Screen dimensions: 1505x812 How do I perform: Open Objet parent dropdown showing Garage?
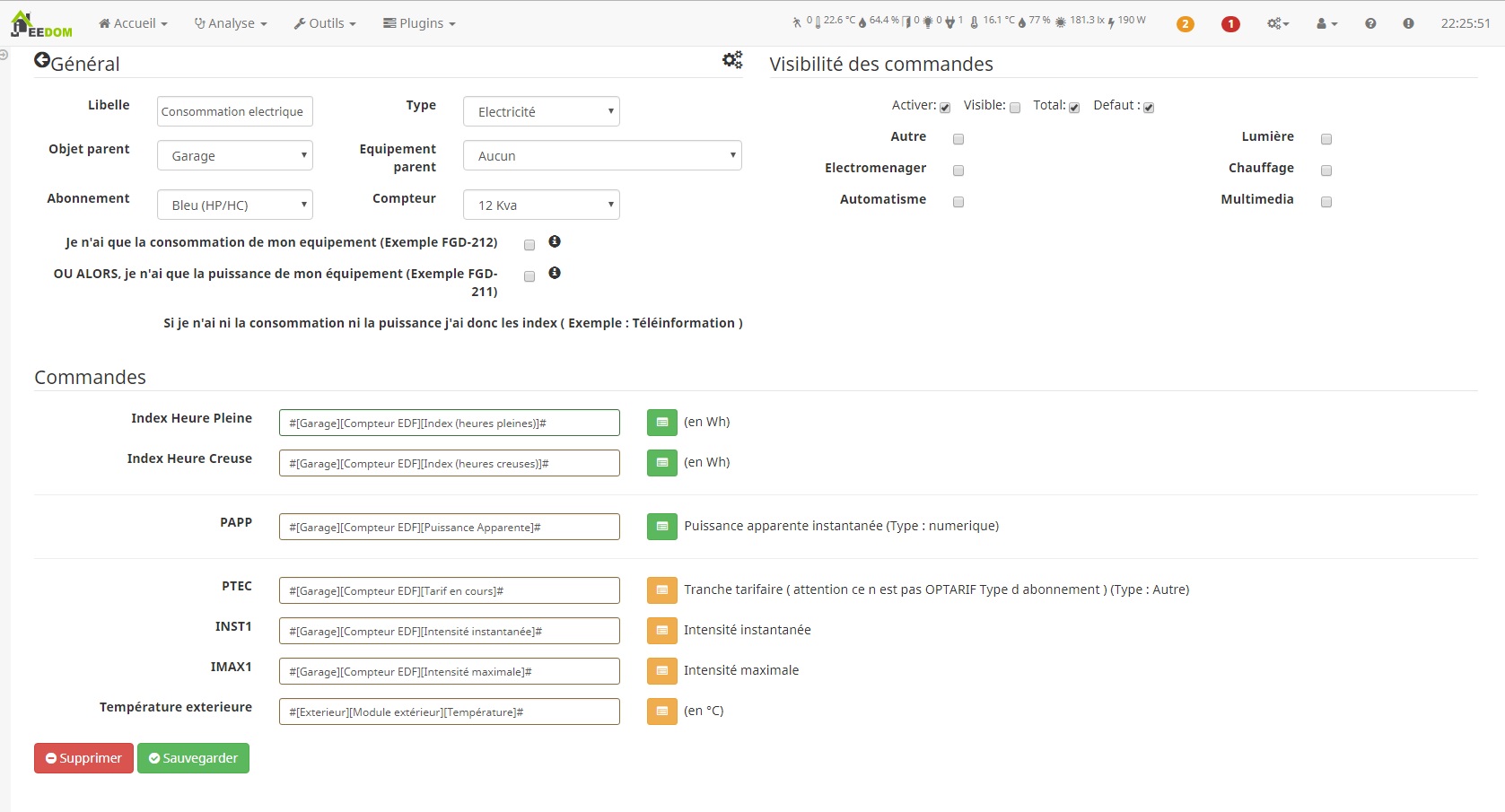point(235,155)
